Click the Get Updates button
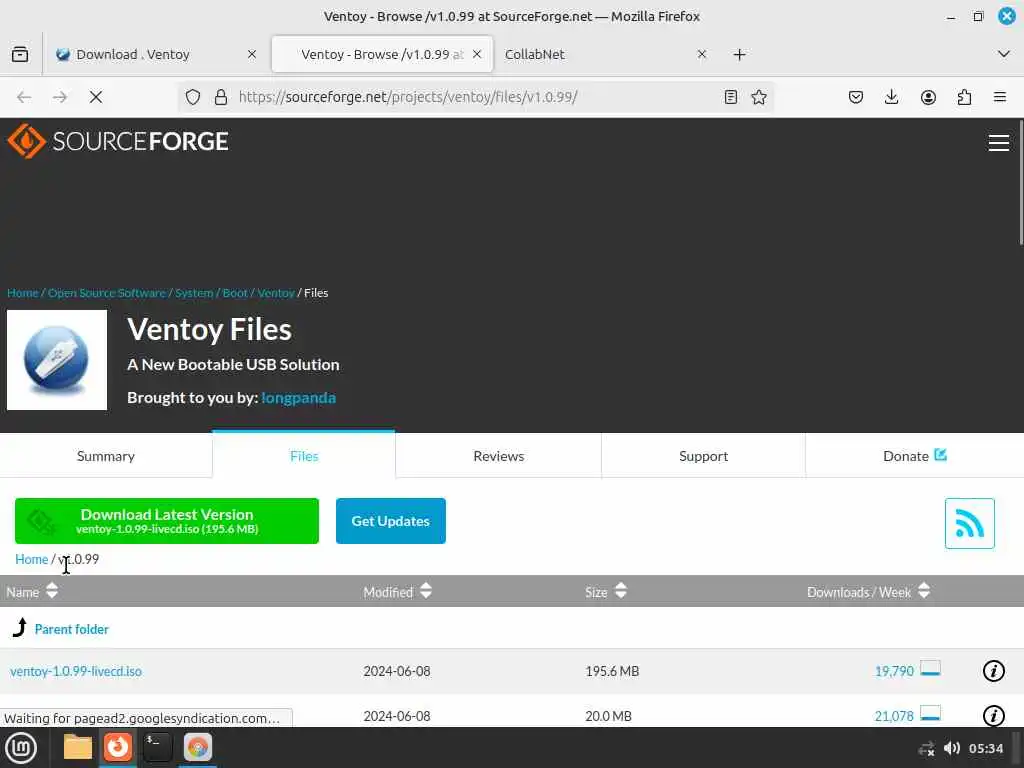Viewport: 1024px width, 768px height. pyautogui.click(x=391, y=520)
